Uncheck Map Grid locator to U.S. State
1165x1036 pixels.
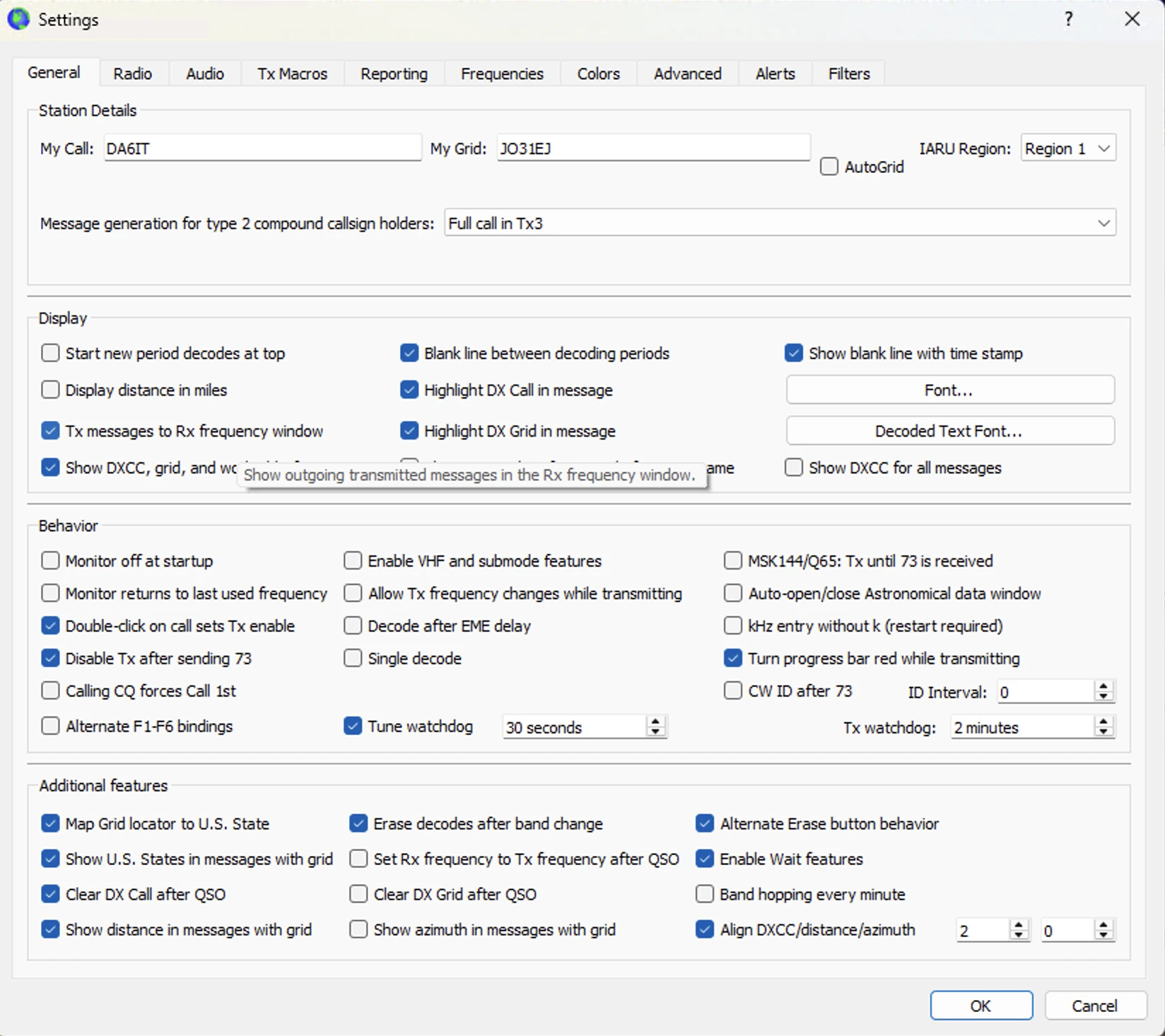(50, 823)
